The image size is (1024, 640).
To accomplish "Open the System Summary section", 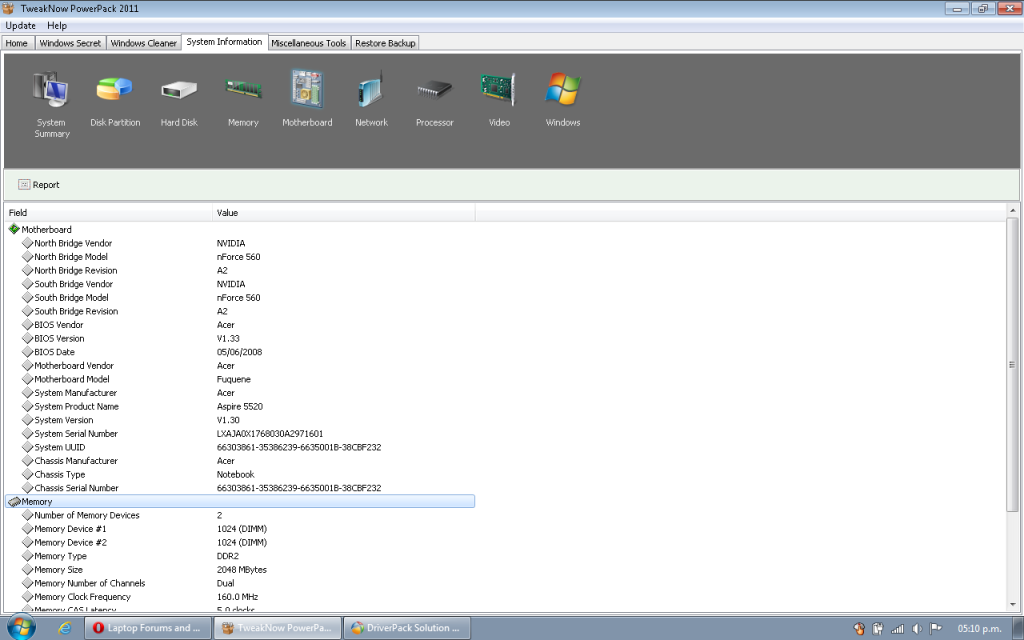I will pos(52,104).
